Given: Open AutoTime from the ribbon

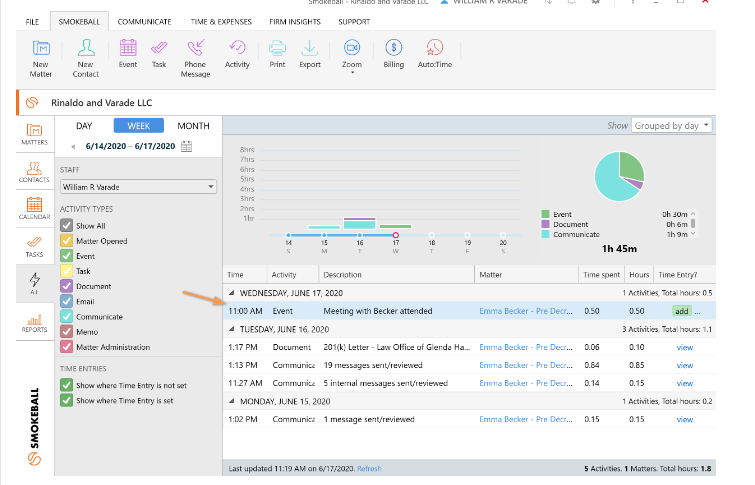Looking at the screenshot, I should [x=435, y=53].
